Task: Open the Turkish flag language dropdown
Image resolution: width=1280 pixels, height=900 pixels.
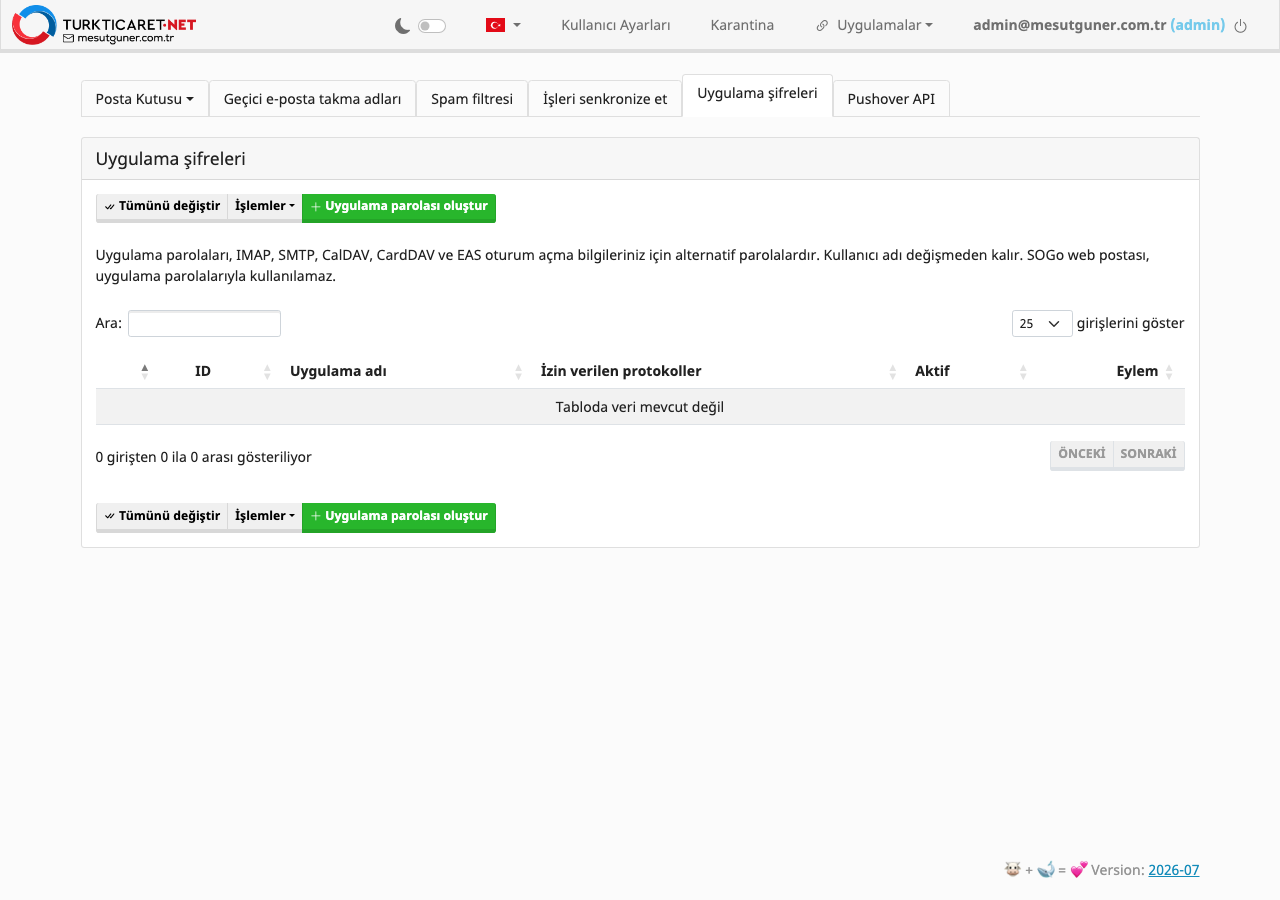Action: 503,25
